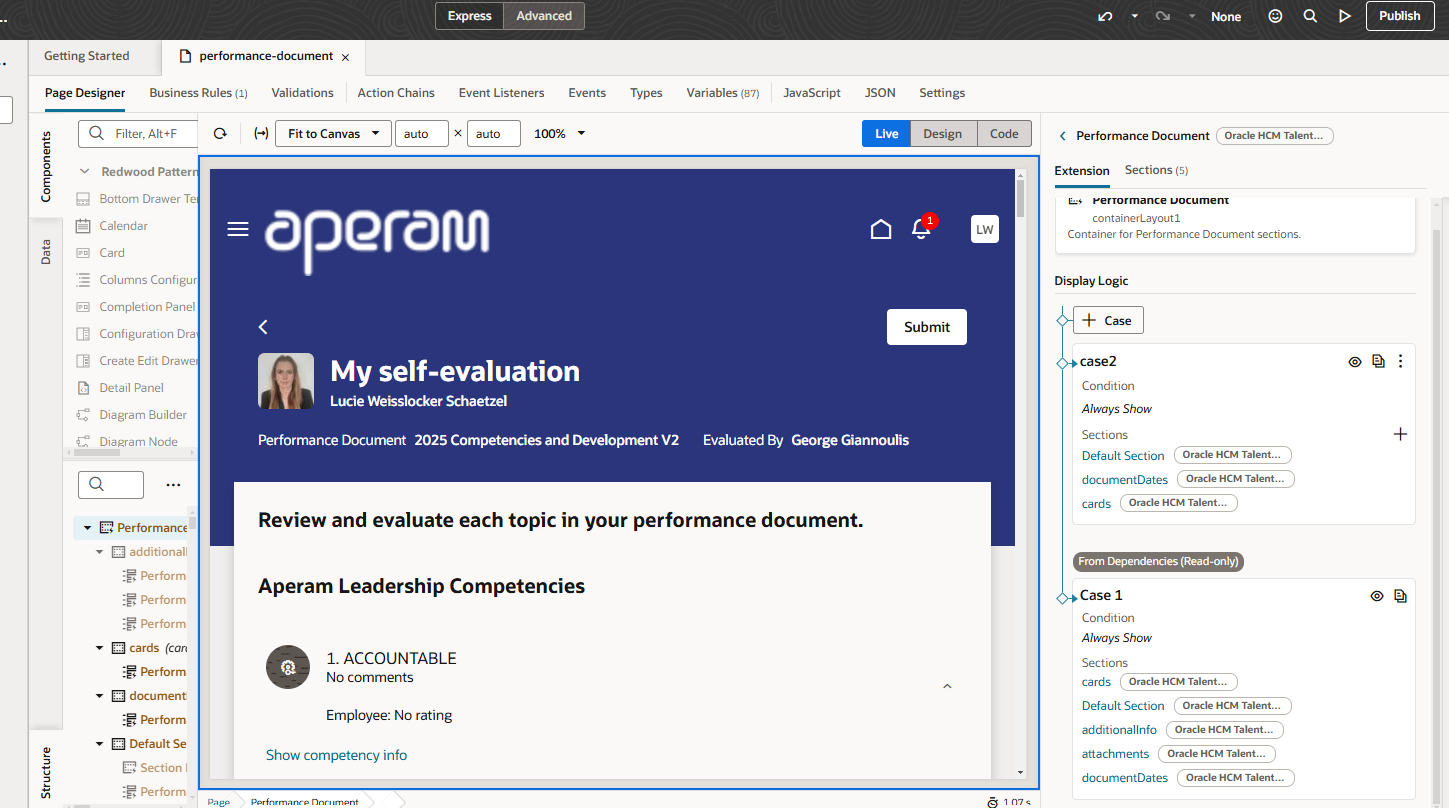Click the Publish button

point(1399,16)
